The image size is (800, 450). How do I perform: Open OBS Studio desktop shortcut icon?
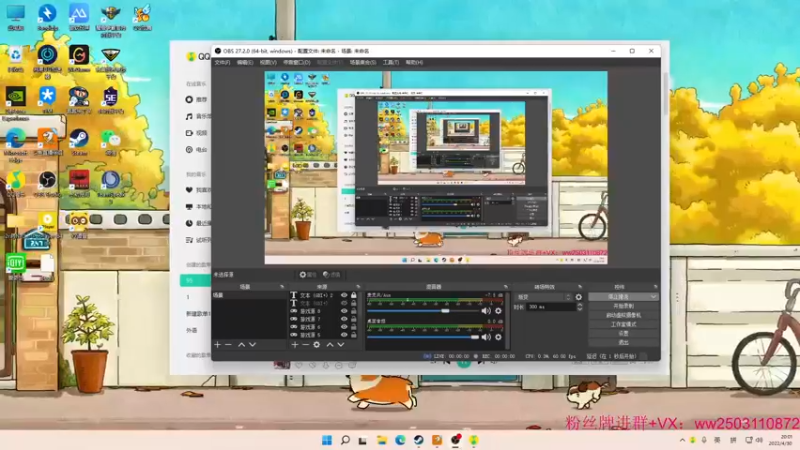47,184
